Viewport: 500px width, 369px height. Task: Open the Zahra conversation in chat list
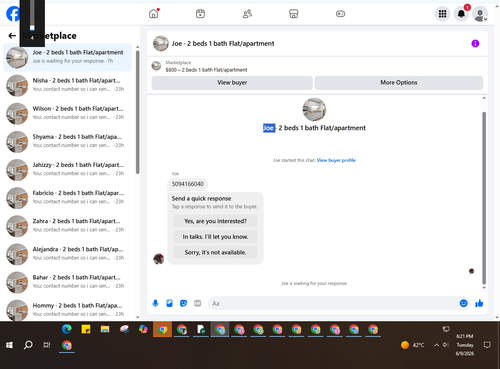[67, 226]
